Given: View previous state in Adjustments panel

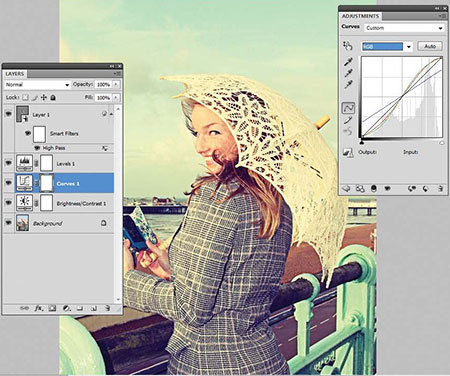Looking at the screenshot, I should point(412,189).
